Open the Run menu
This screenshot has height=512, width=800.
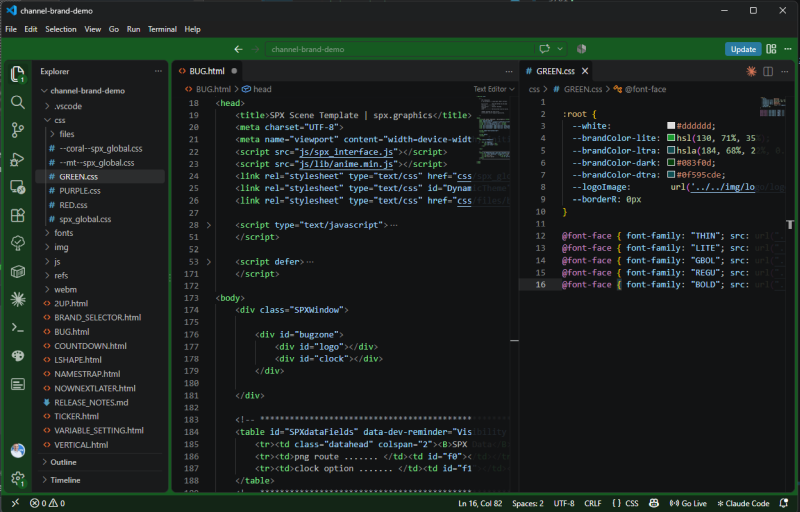point(133,29)
